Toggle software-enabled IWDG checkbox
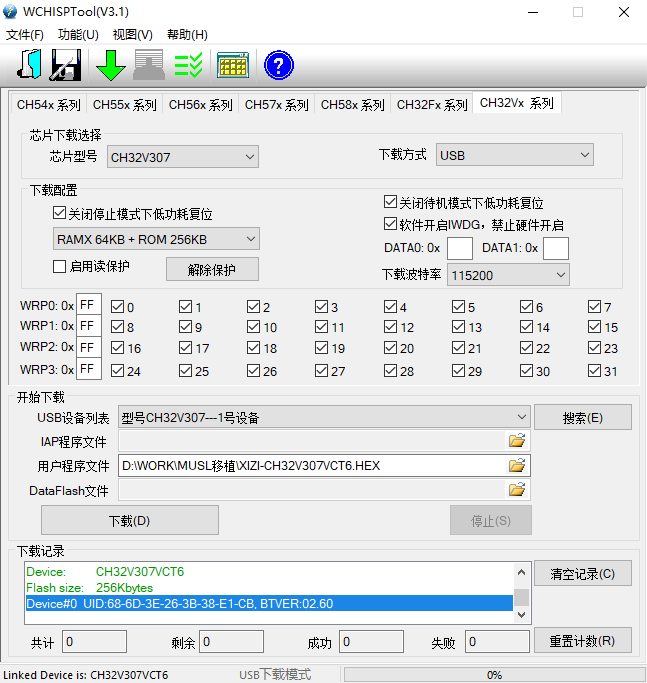This screenshot has width=647, height=683. [x=390, y=224]
